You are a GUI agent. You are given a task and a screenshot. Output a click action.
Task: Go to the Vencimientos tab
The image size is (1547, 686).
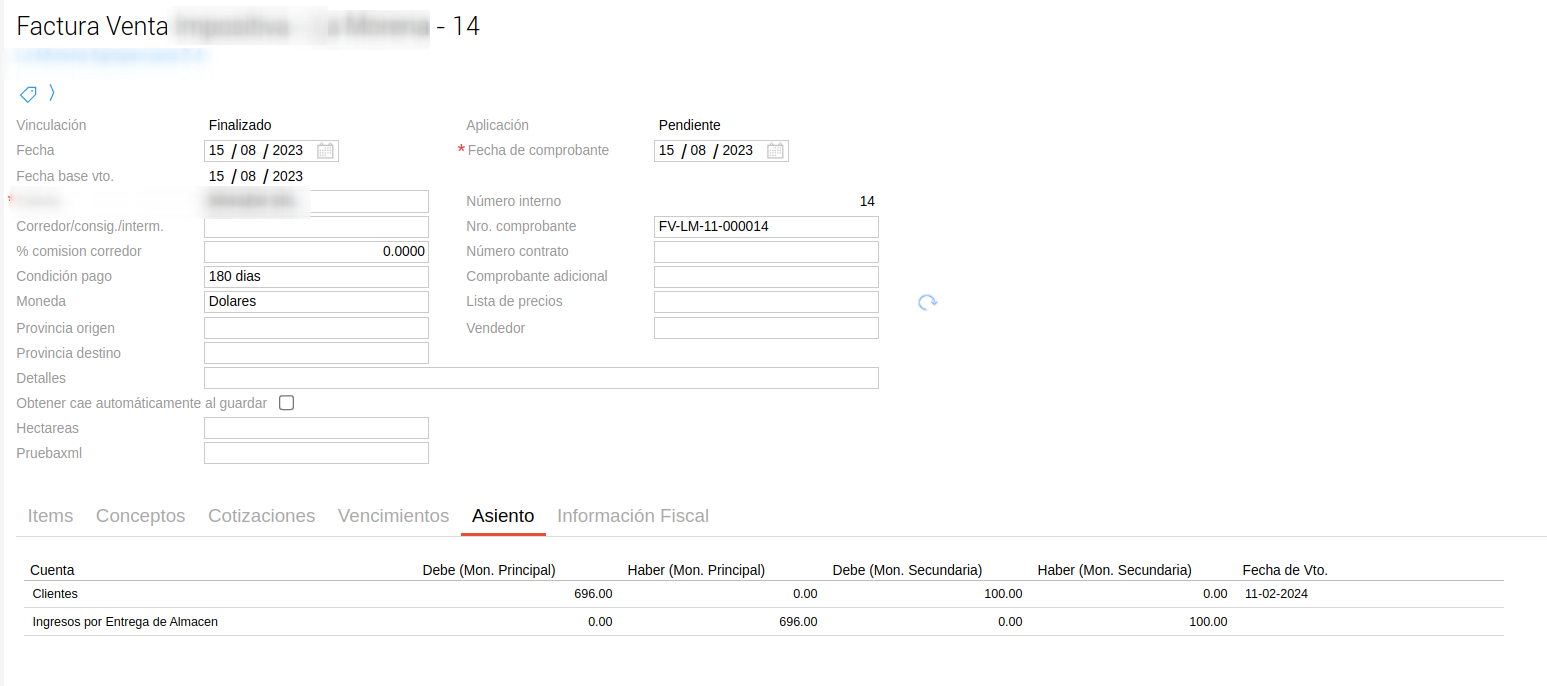pyautogui.click(x=393, y=516)
